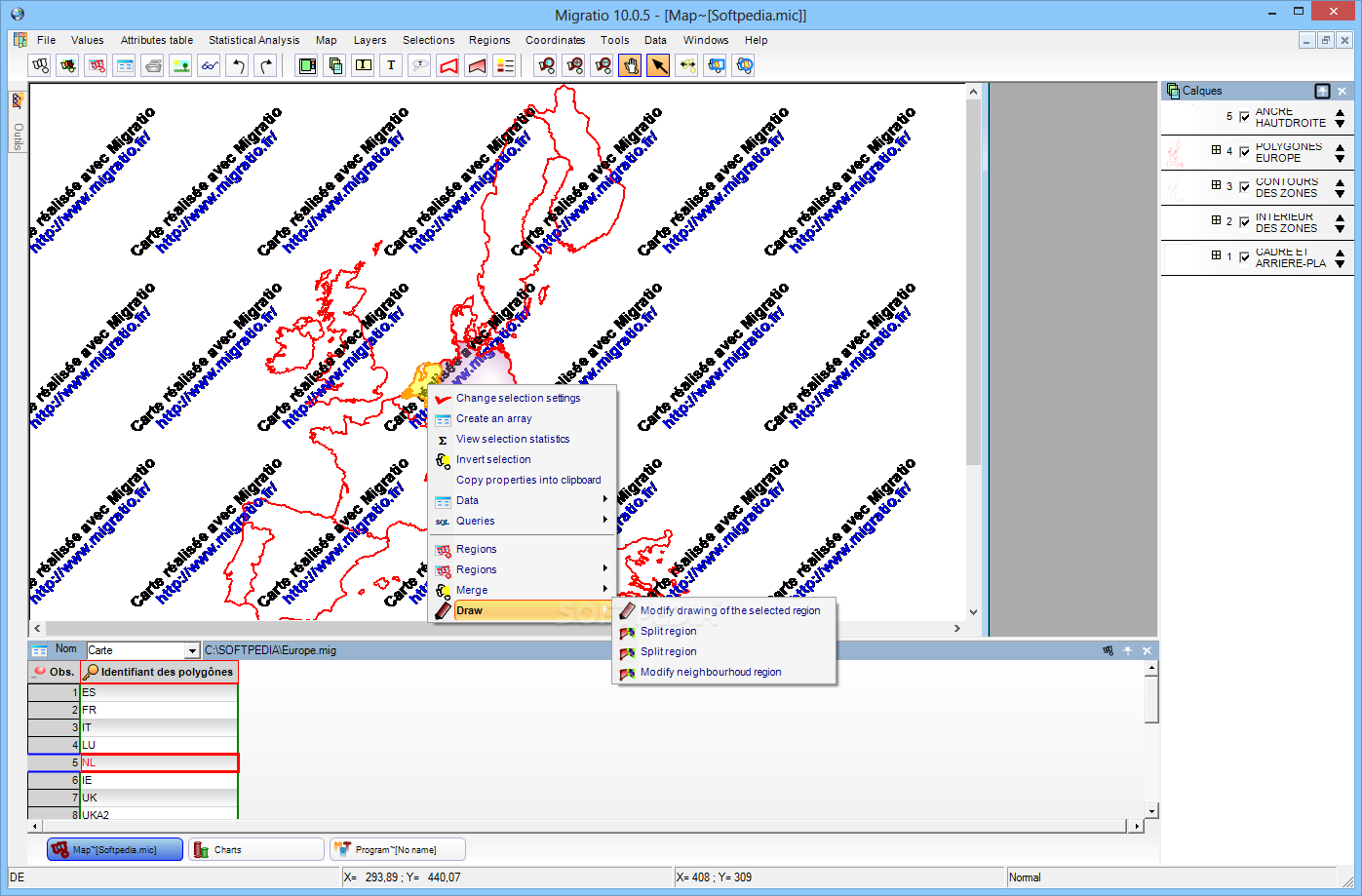Select the FR row in the table
Screen dimensions: 1362x896
coord(134,710)
